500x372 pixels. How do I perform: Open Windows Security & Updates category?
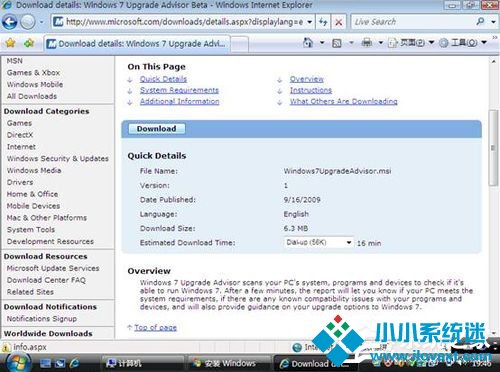coord(58,158)
